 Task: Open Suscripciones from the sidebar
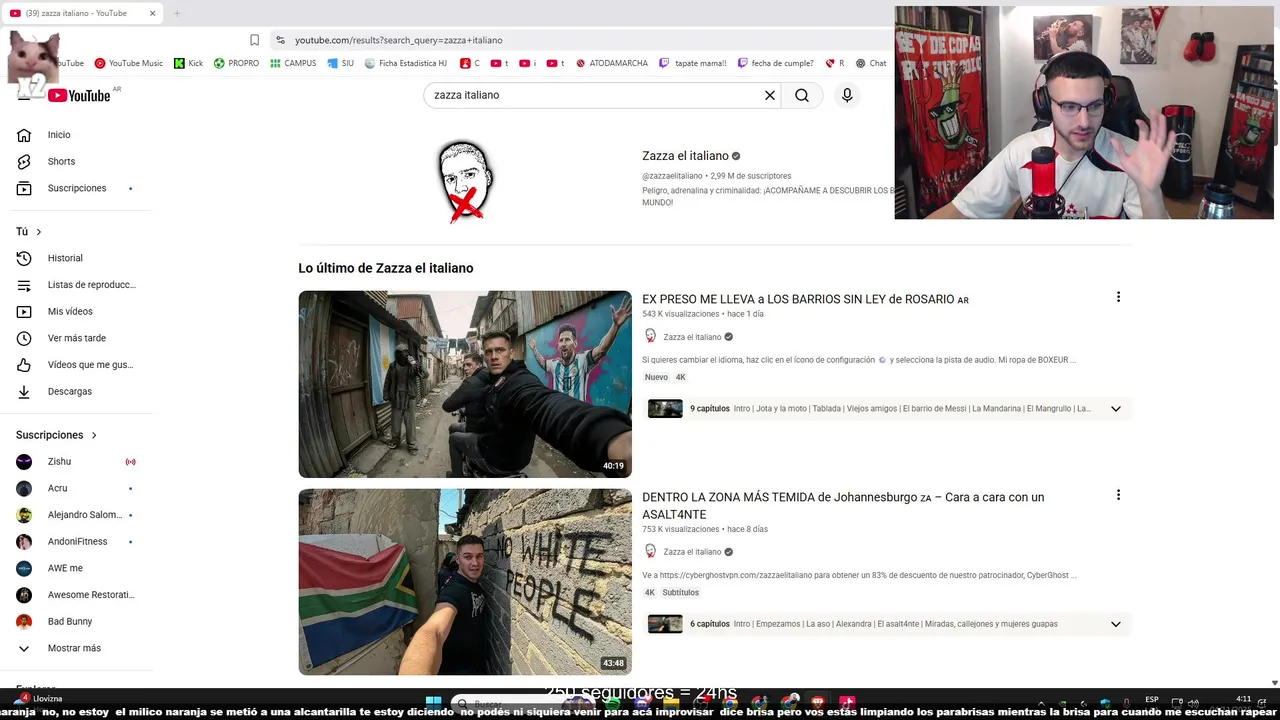click(x=76, y=188)
